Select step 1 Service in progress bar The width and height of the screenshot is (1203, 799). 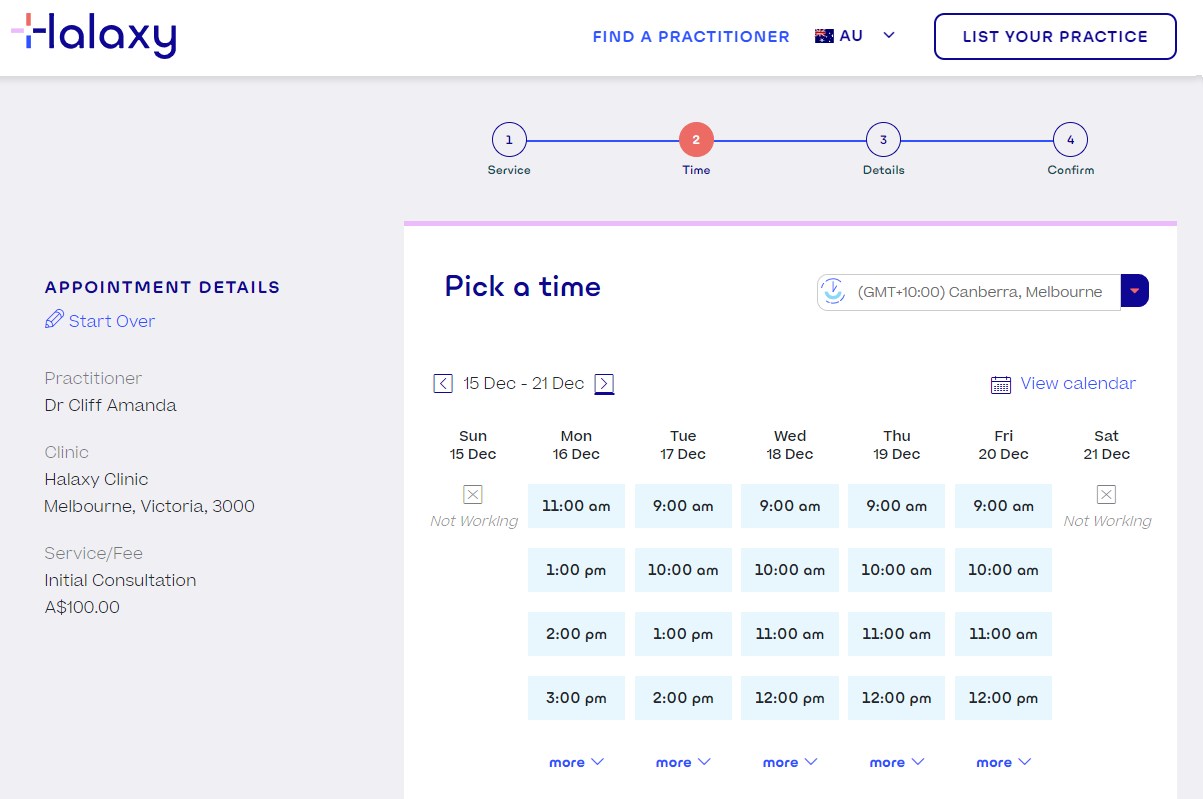pyautogui.click(x=509, y=140)
